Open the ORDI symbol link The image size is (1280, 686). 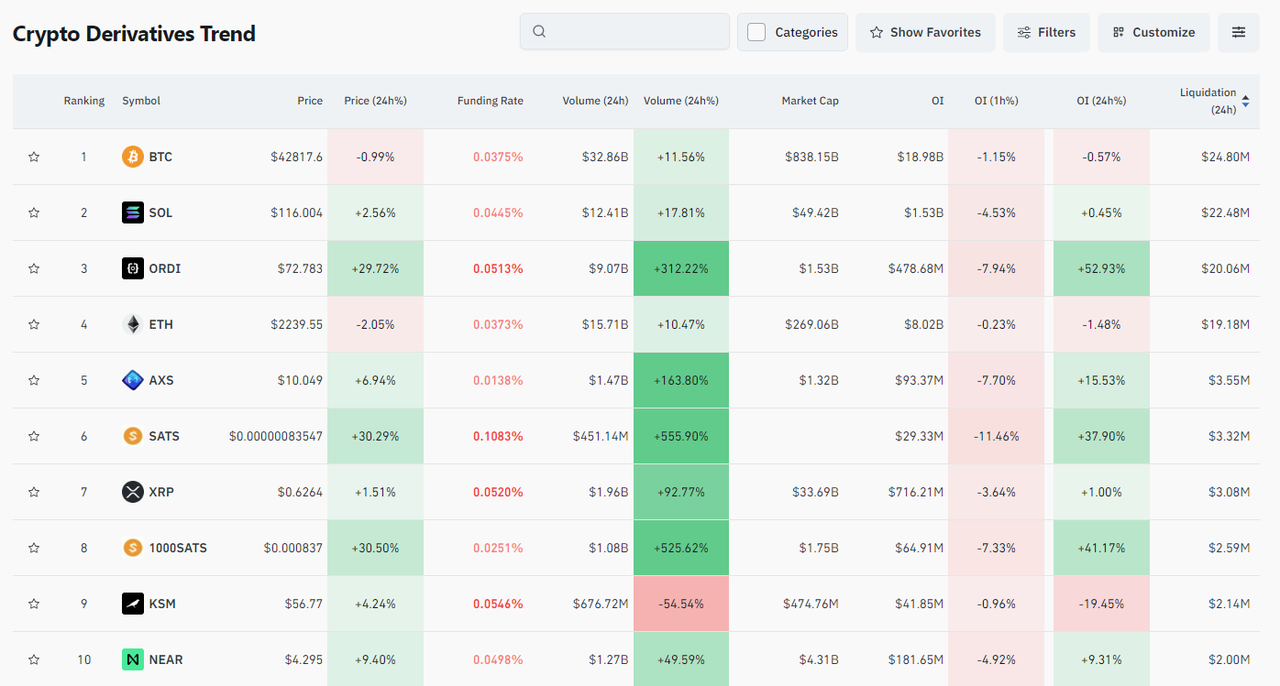tap(165, 269)
